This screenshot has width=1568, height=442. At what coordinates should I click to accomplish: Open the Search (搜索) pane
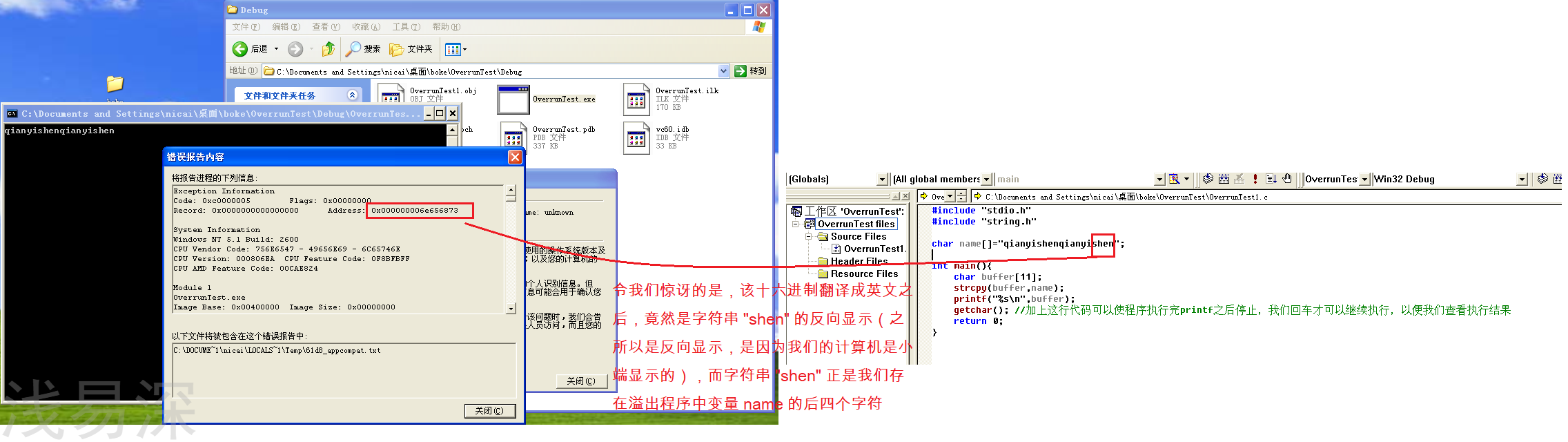pos(363,49)
